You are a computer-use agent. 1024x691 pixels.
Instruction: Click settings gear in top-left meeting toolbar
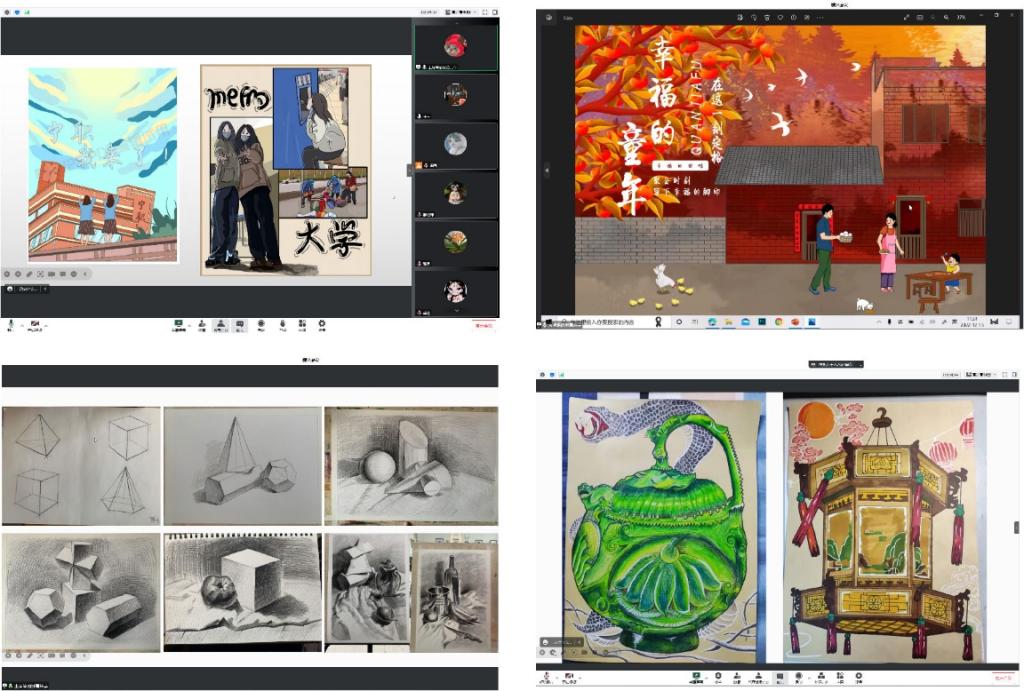tap(322, 324)
